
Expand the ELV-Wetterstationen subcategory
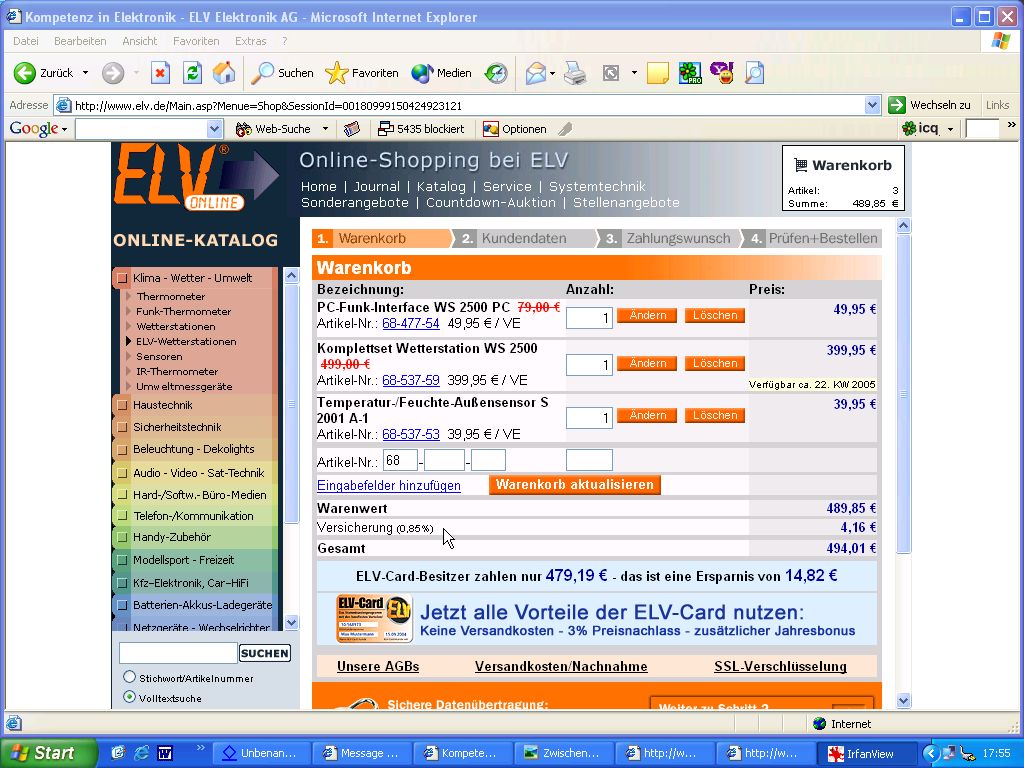pyautogui.click(x=186, y=342)
